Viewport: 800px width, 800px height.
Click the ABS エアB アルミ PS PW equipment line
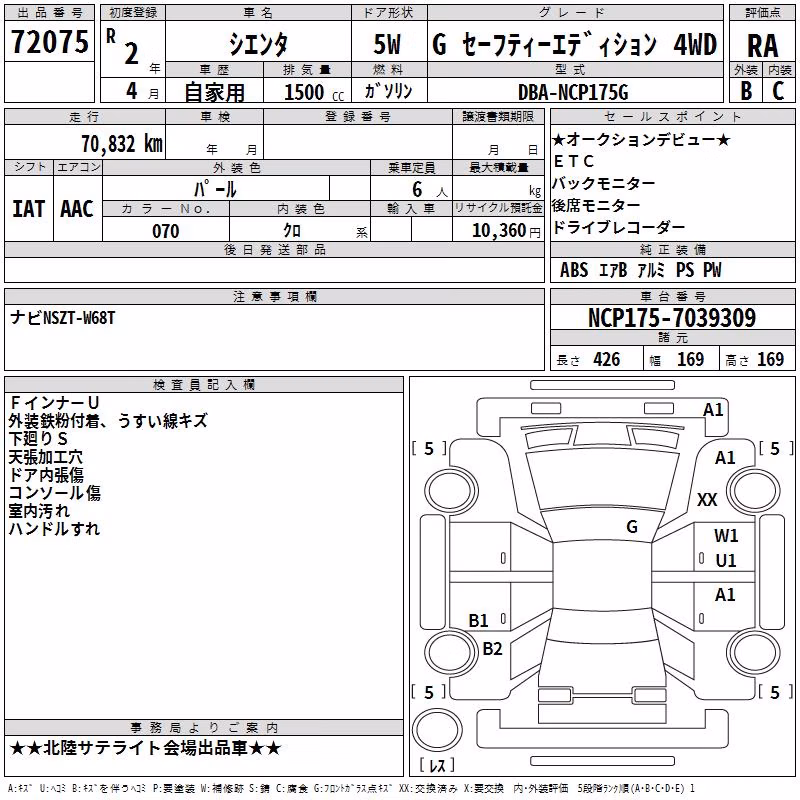coord(641,270)
